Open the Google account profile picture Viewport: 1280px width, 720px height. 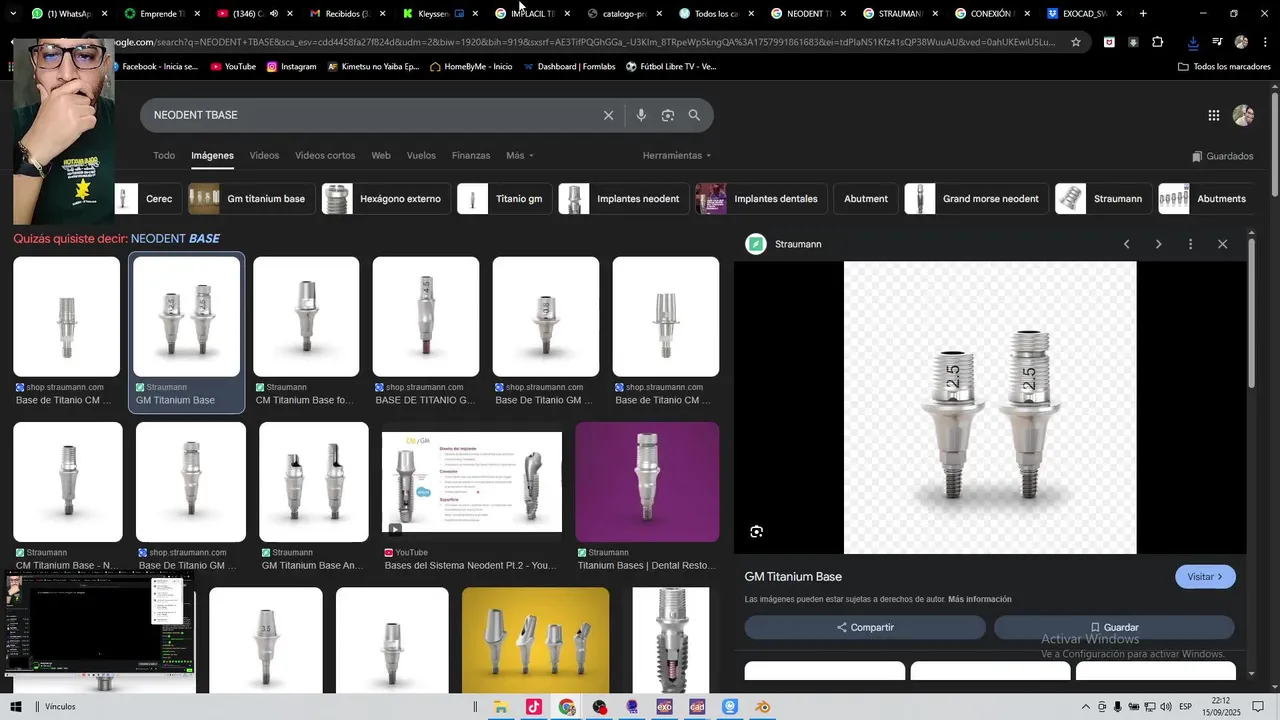[1243, 115]
